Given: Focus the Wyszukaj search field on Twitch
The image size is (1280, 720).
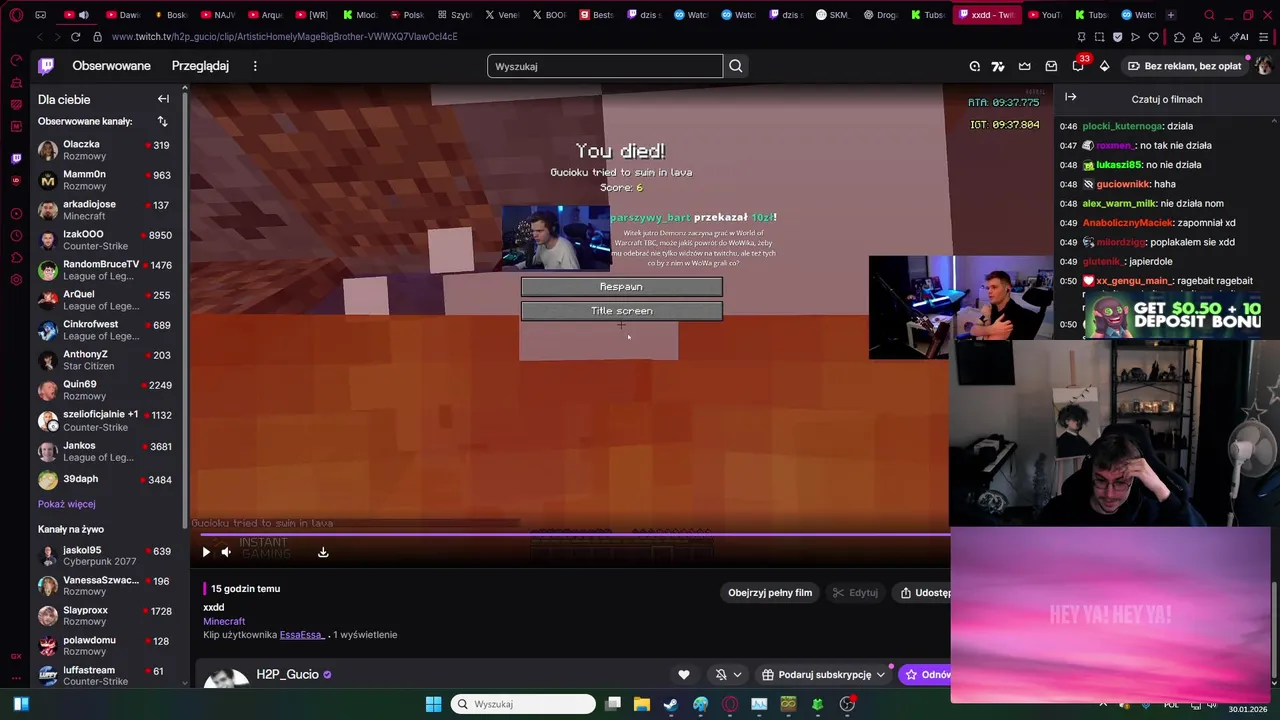Looking at the screenshot, I should [x=604, y=66].
